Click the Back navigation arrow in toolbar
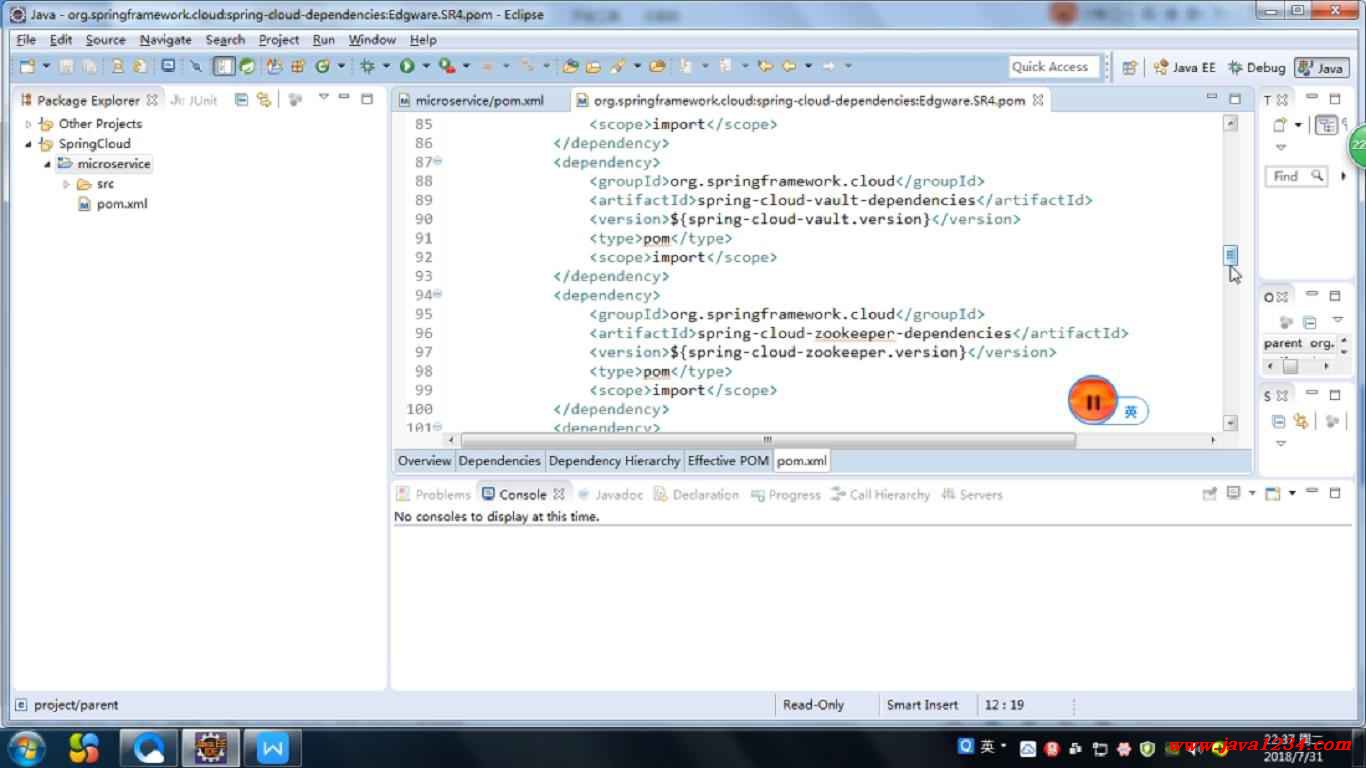The width and height of the screenshot is (1366, 768). [789, 66]
